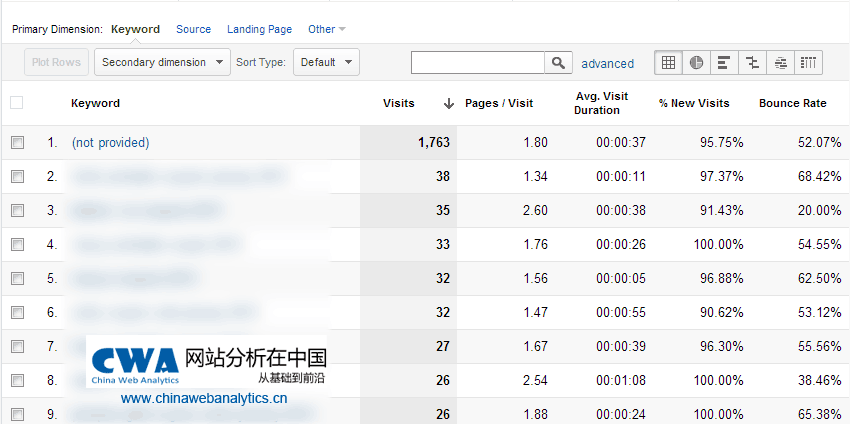Viewport: 850px width, 424px height.
Task: Select the comparison view icon
Action: point(752,63)
